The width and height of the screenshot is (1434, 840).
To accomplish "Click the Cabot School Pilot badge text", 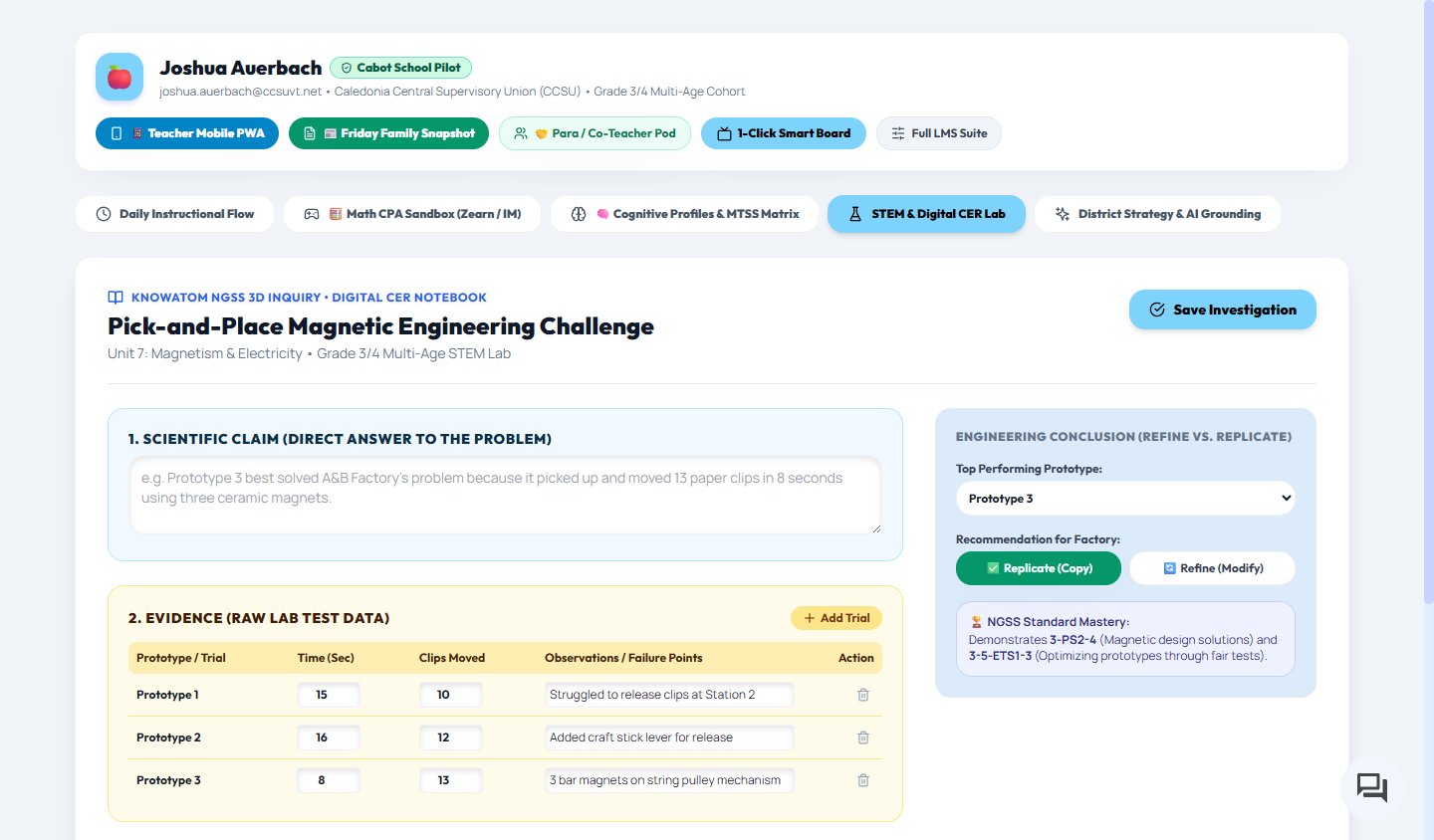I will [x=408, y=68].
